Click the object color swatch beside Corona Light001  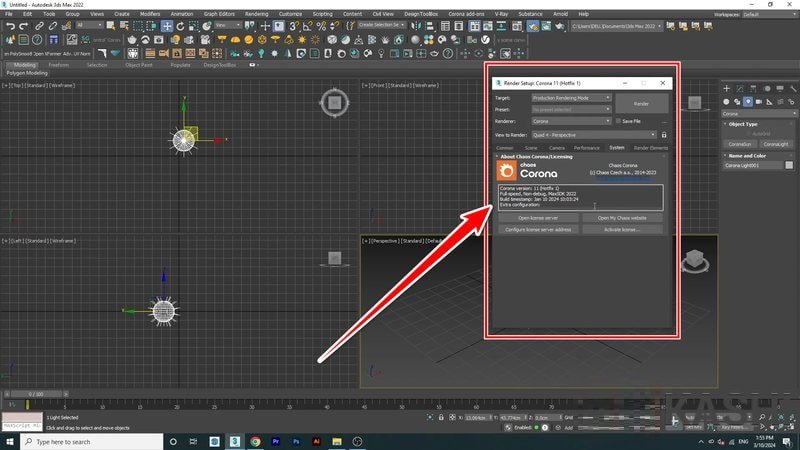pyautogui.click(x=789, y=165)
